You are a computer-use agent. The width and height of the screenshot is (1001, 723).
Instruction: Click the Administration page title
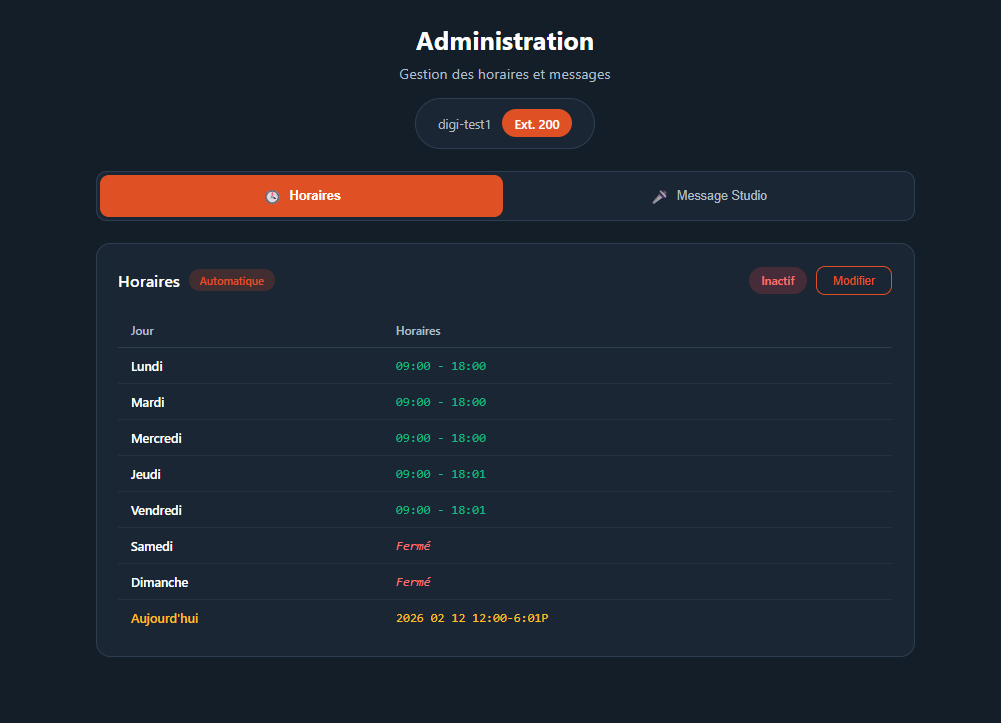pos(504,41)
